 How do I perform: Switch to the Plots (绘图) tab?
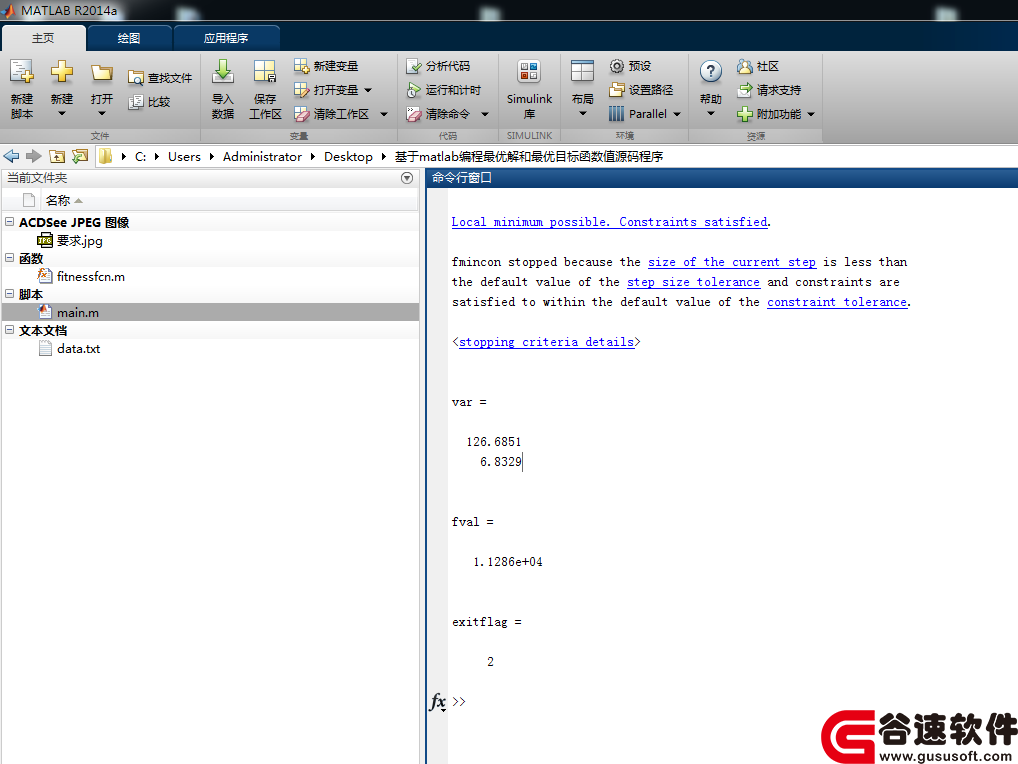[129, 38]
